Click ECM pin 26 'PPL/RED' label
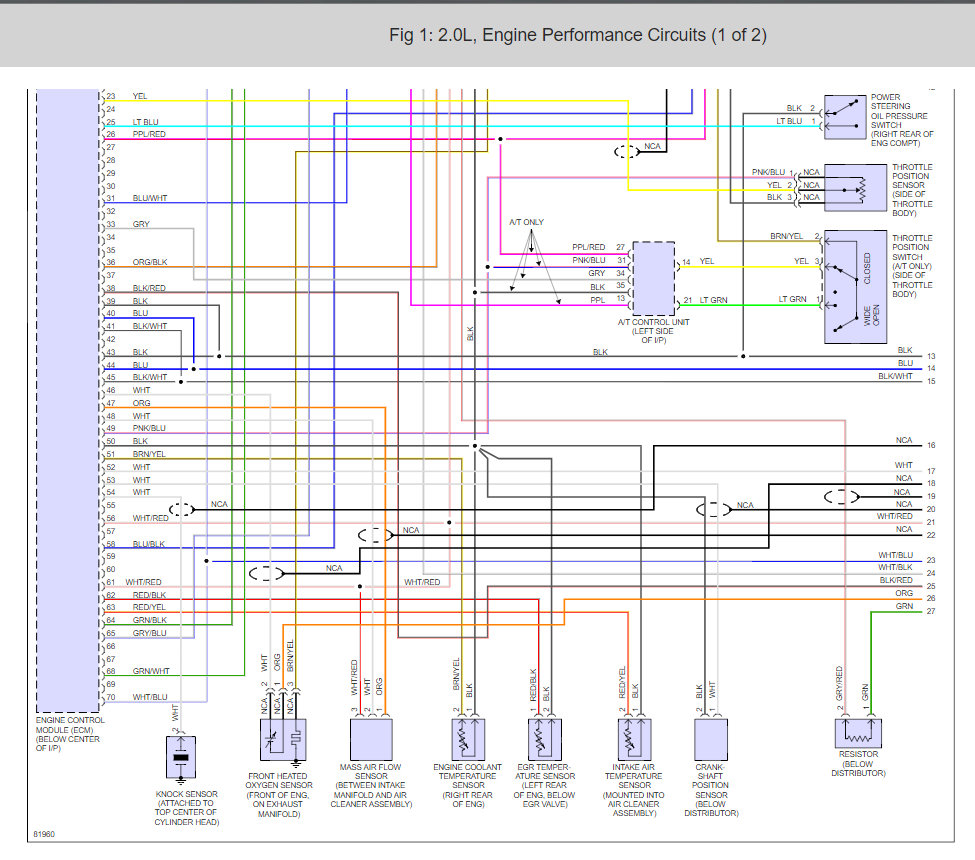This screenshot has width=975, height=860. point(149,134)
